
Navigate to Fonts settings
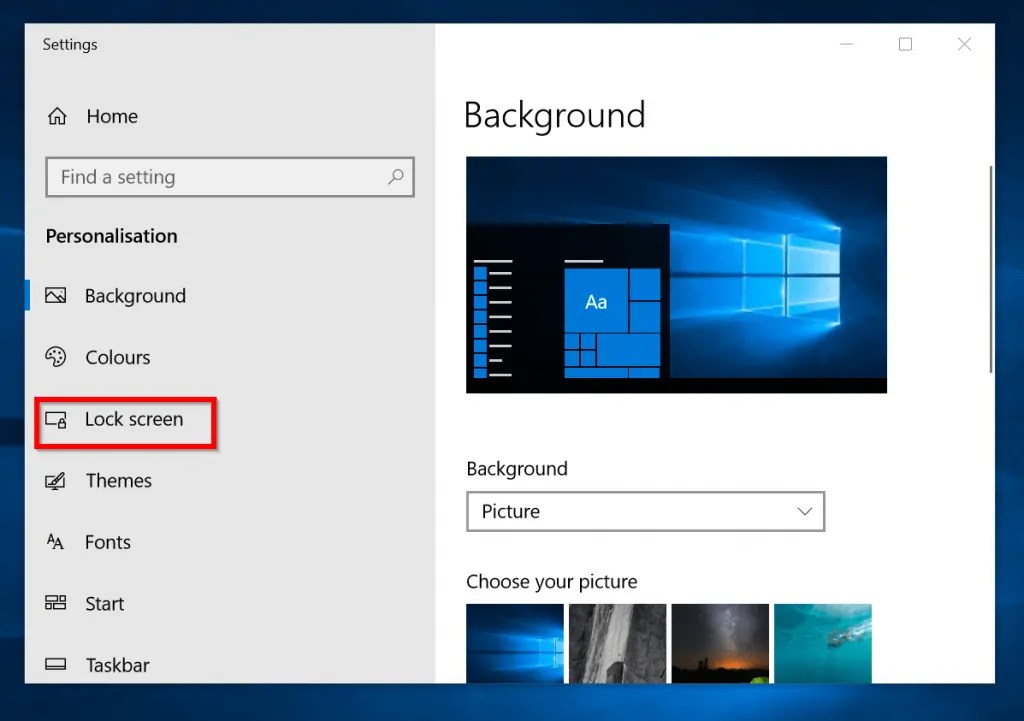click(108, 542)
